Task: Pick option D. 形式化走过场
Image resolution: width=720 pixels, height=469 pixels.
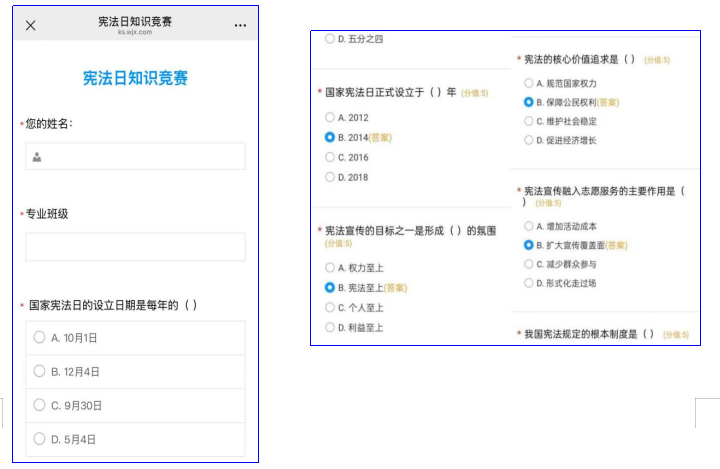Action: (528, 283)
